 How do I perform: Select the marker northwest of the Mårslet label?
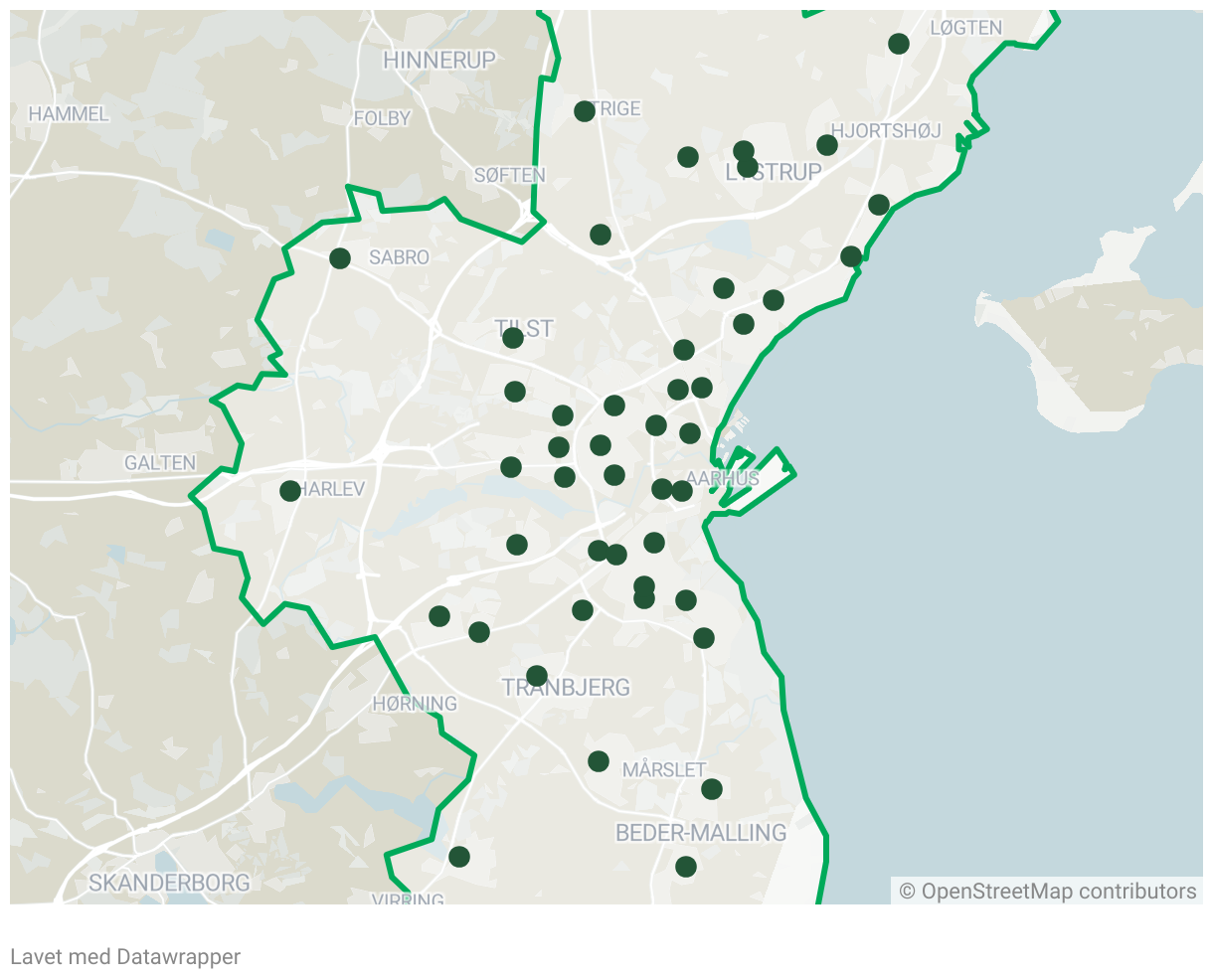[x=599, y=761]
